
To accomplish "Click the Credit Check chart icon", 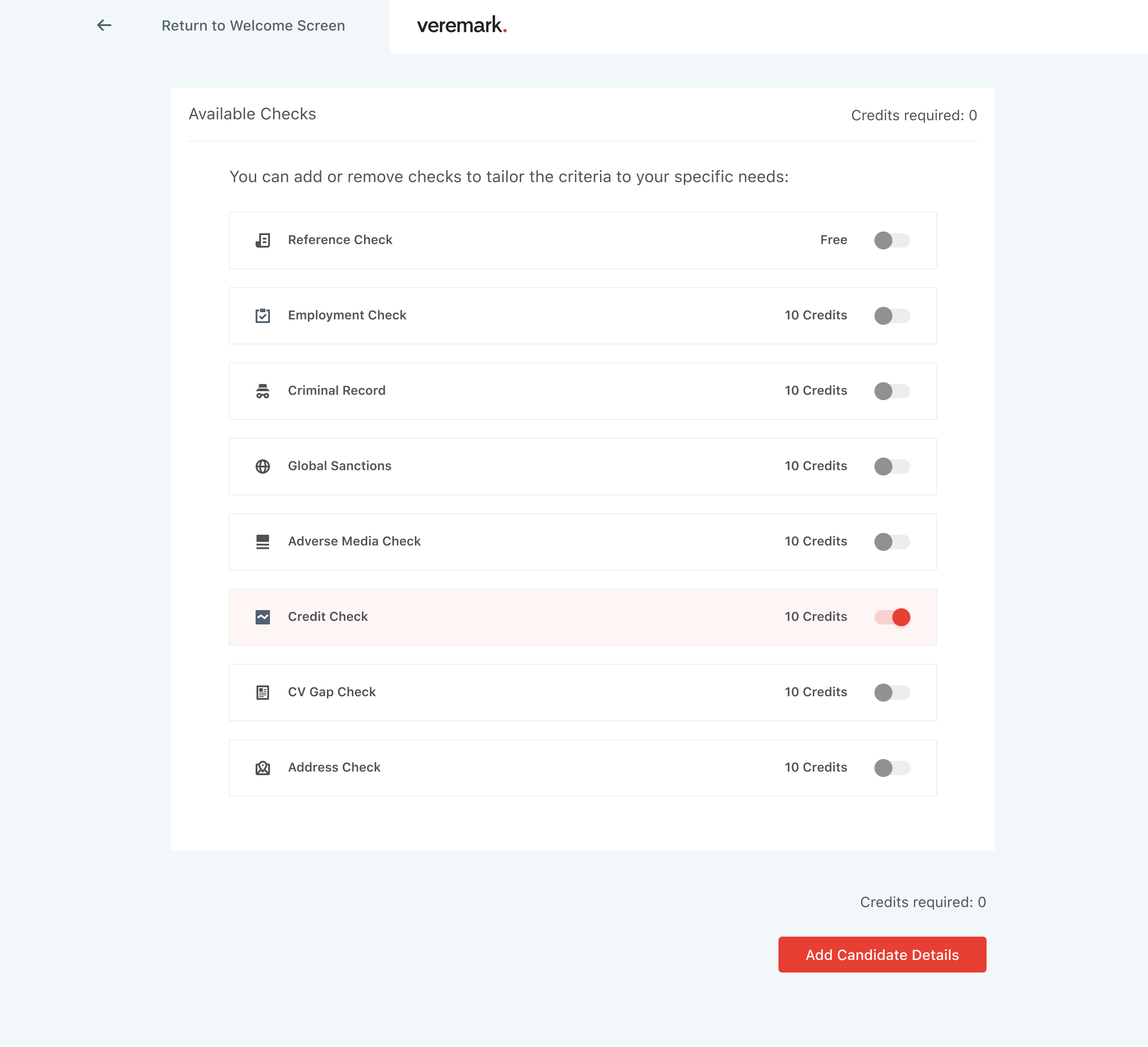I will point(262,617).
